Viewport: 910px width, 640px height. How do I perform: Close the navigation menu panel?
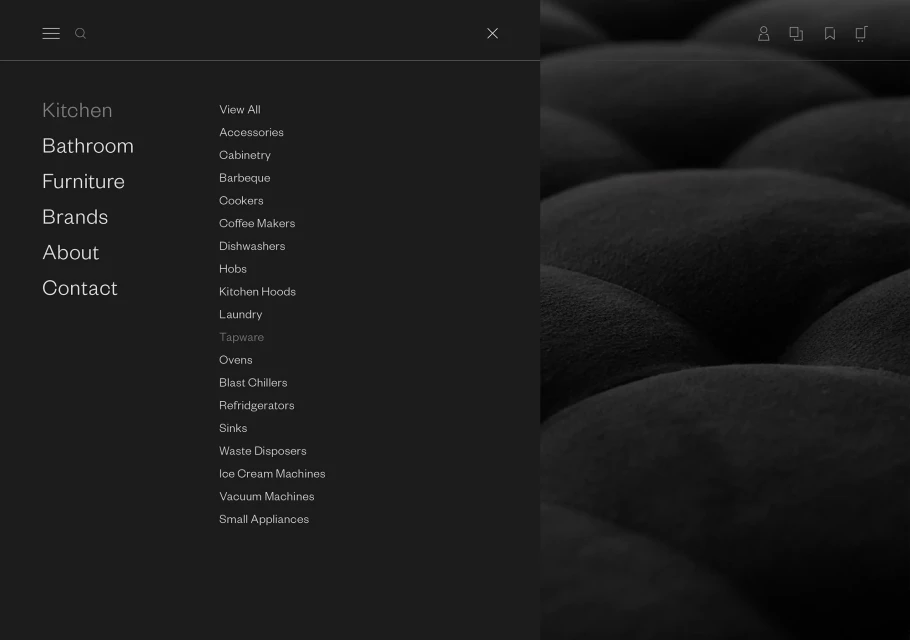coord(492,34)
